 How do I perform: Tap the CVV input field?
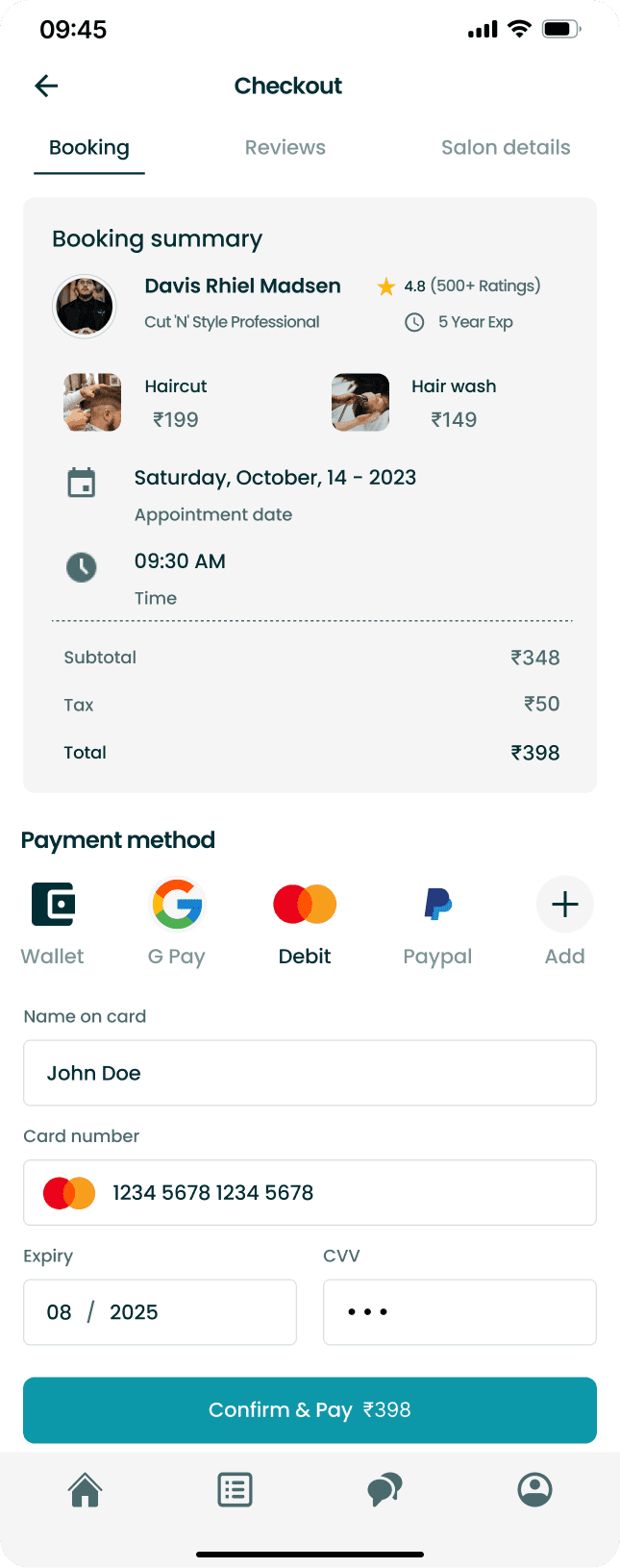459,1312
